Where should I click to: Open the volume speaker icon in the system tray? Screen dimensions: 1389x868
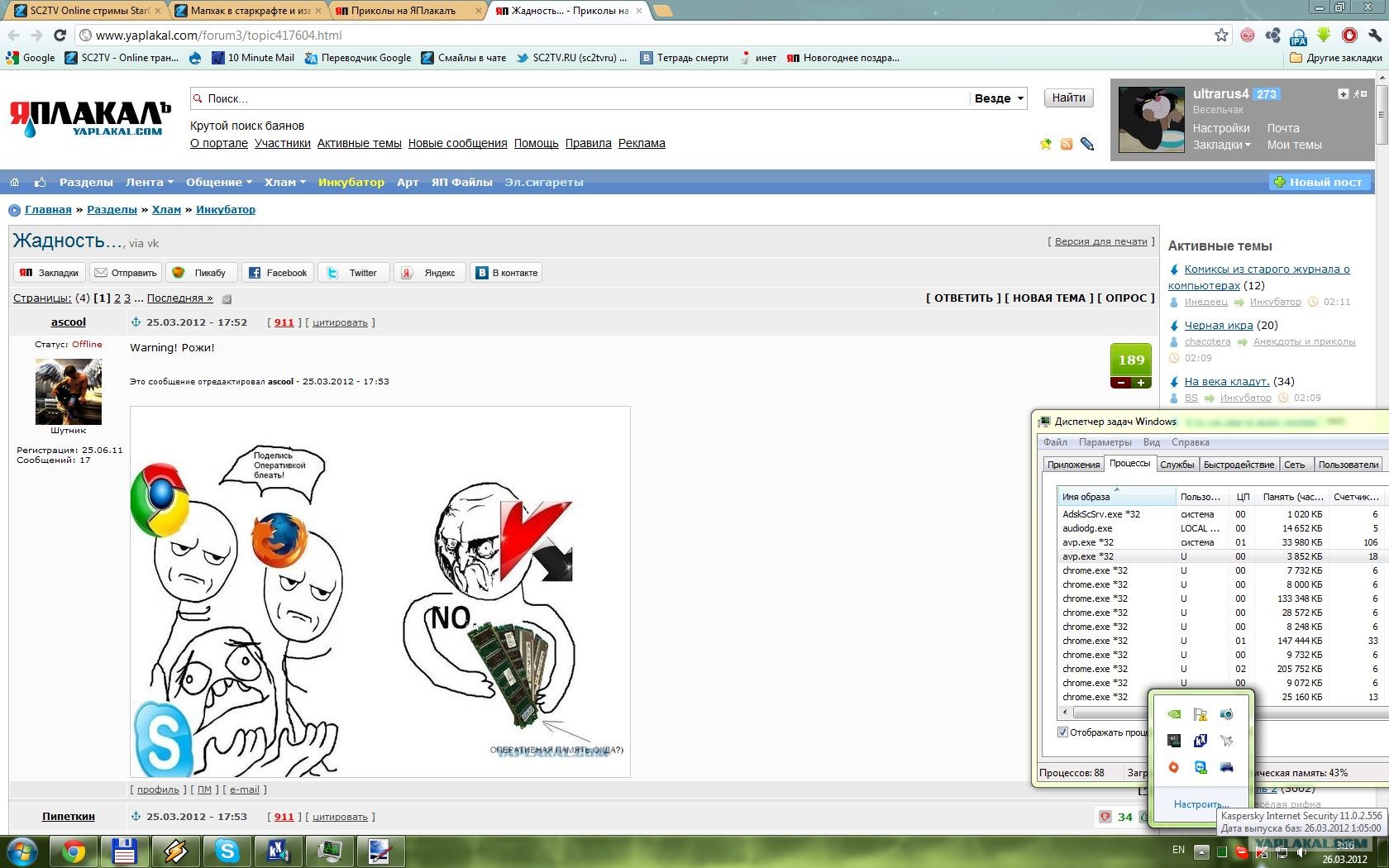pyautogui.click(x=1301, y=851)
